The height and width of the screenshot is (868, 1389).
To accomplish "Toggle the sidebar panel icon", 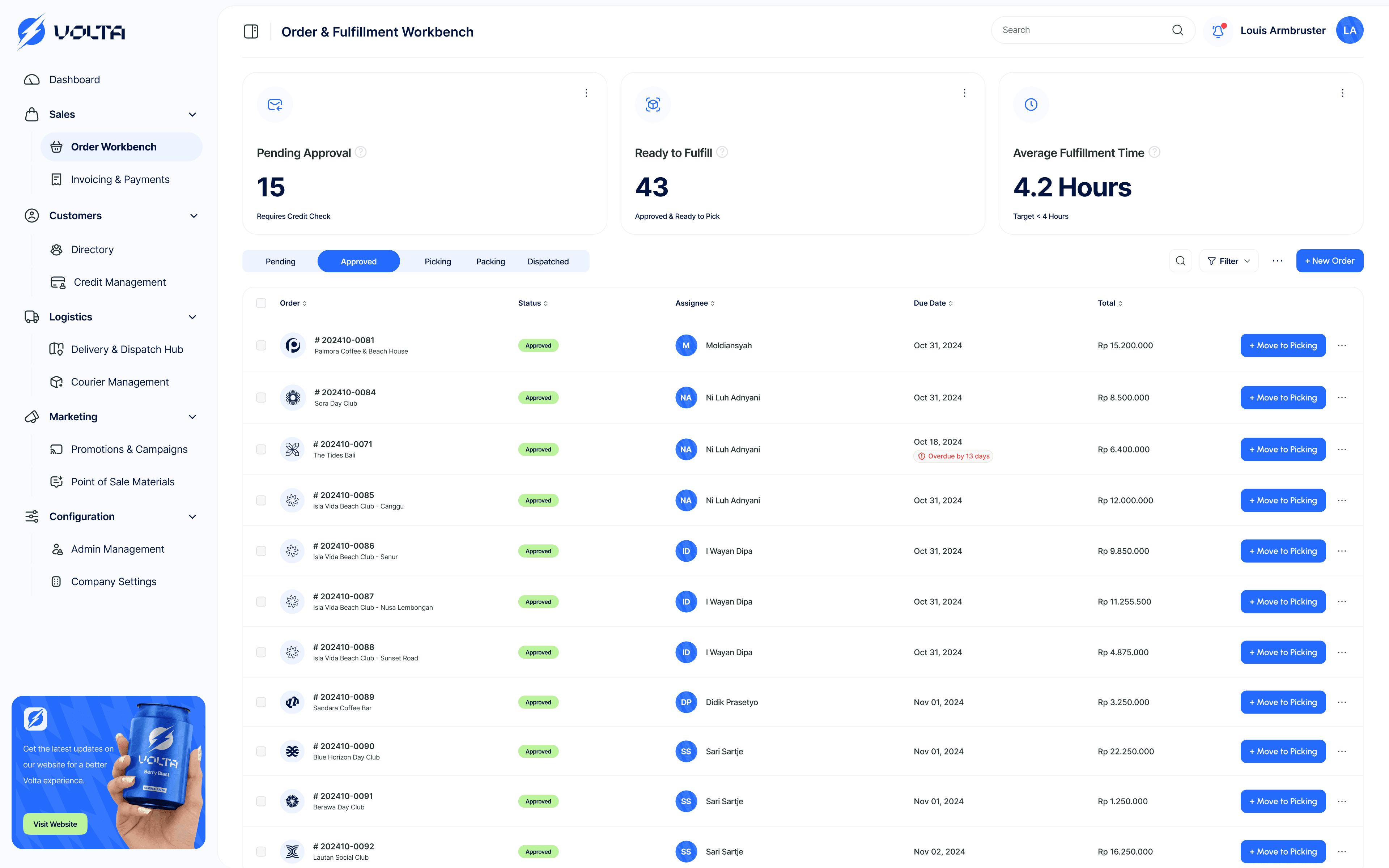I will coord(251,31).
